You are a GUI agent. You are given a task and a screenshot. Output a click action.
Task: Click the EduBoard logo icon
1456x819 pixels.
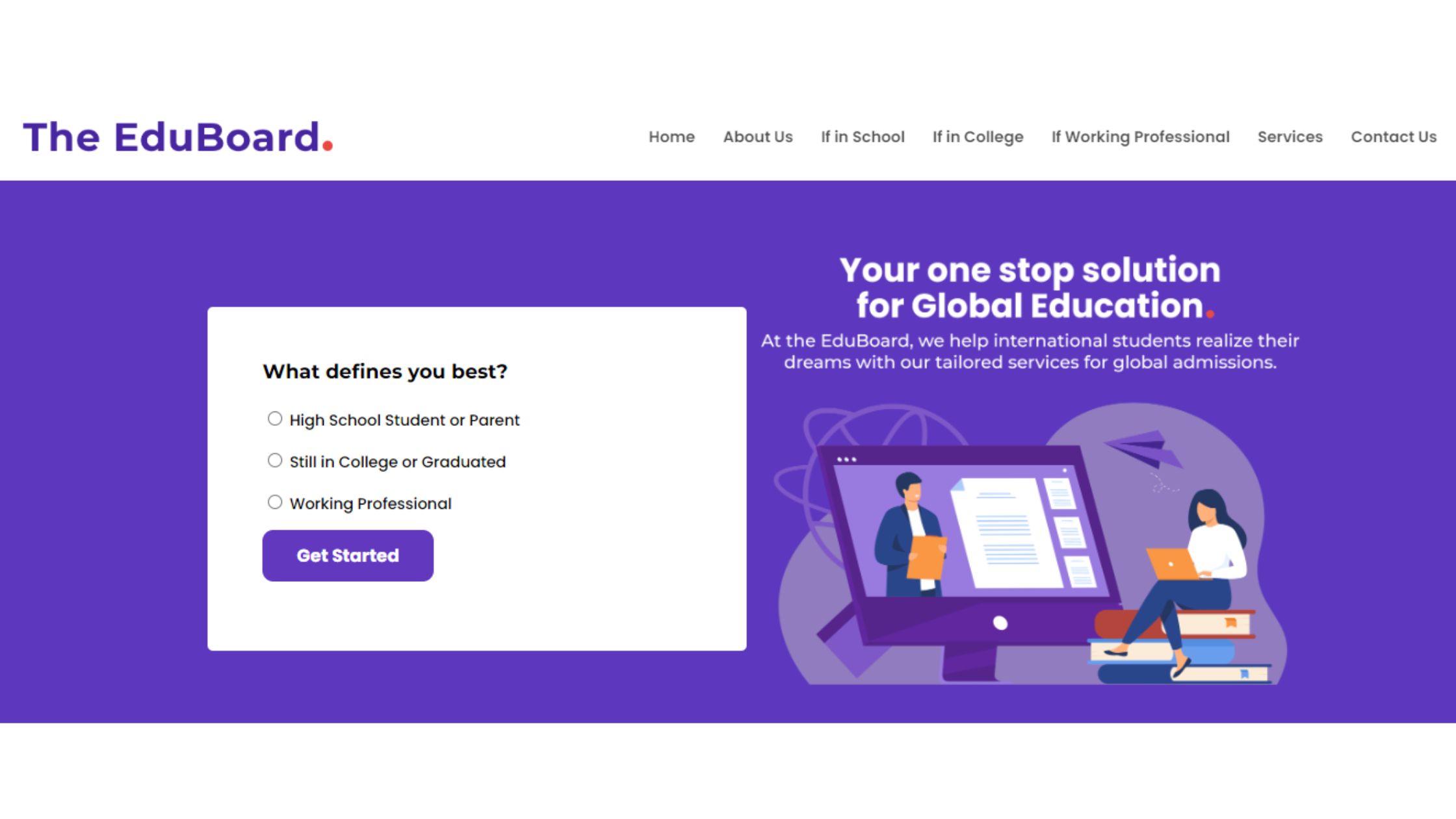(x=178, y=137)
